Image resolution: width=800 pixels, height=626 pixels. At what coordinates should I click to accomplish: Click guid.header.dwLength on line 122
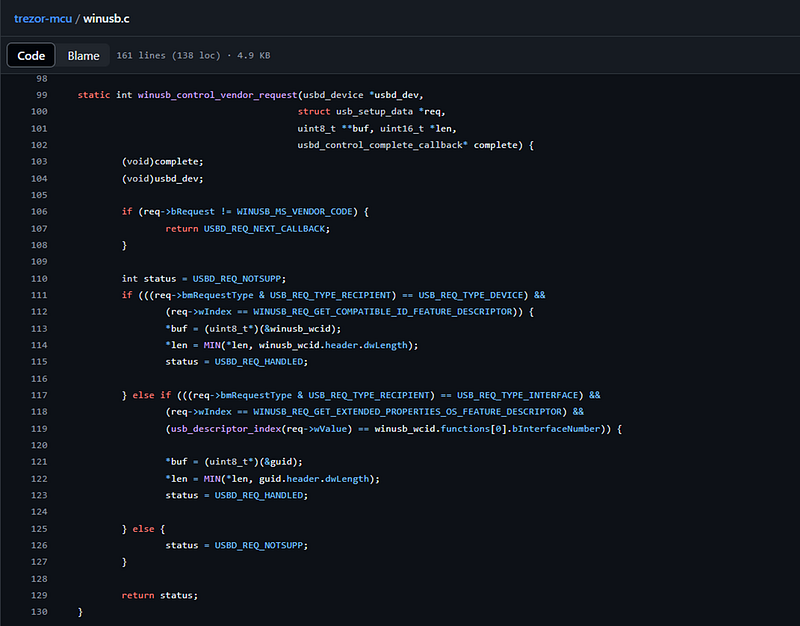click(x=314, y=479)
